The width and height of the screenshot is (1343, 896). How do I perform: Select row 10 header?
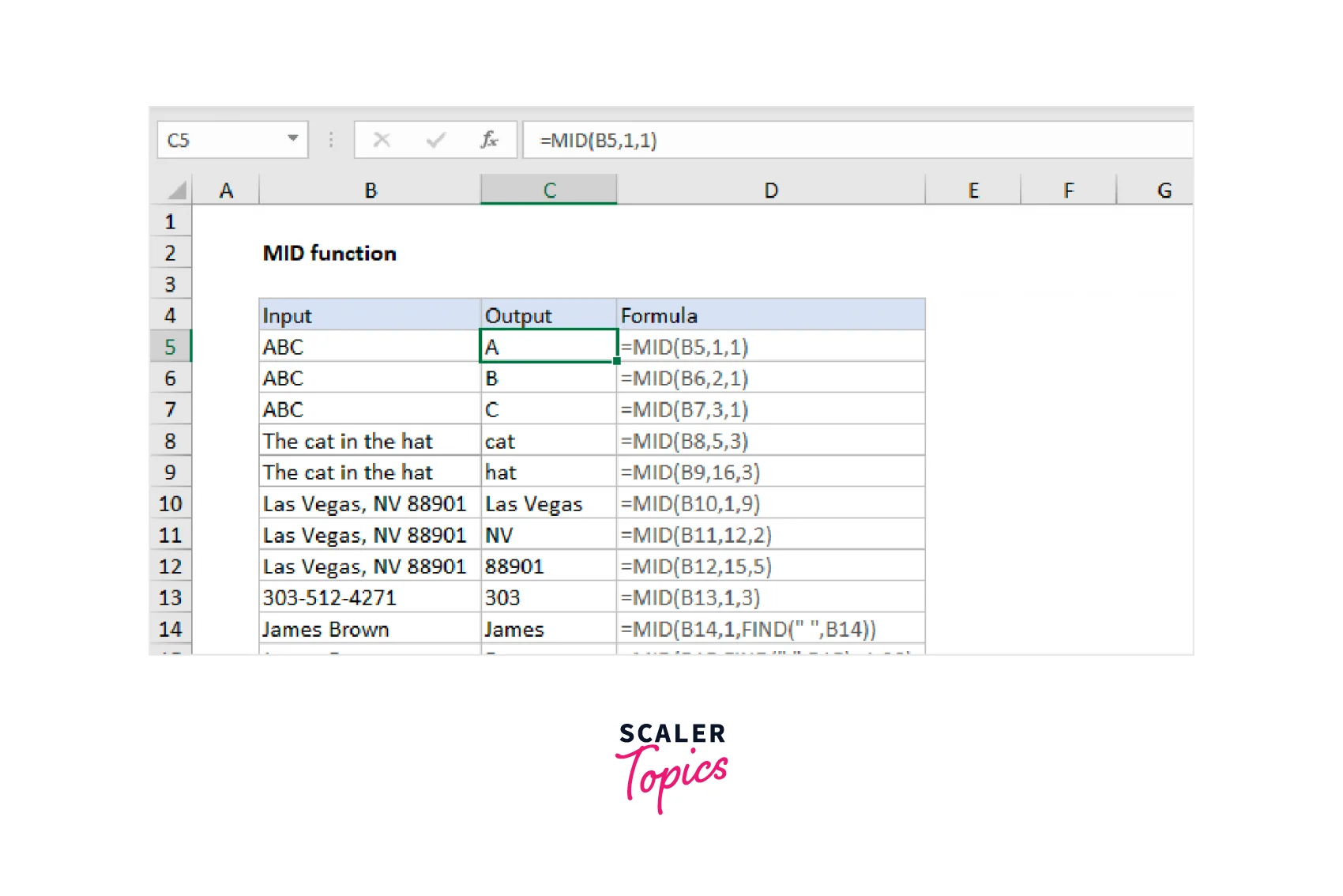(170, 504)
